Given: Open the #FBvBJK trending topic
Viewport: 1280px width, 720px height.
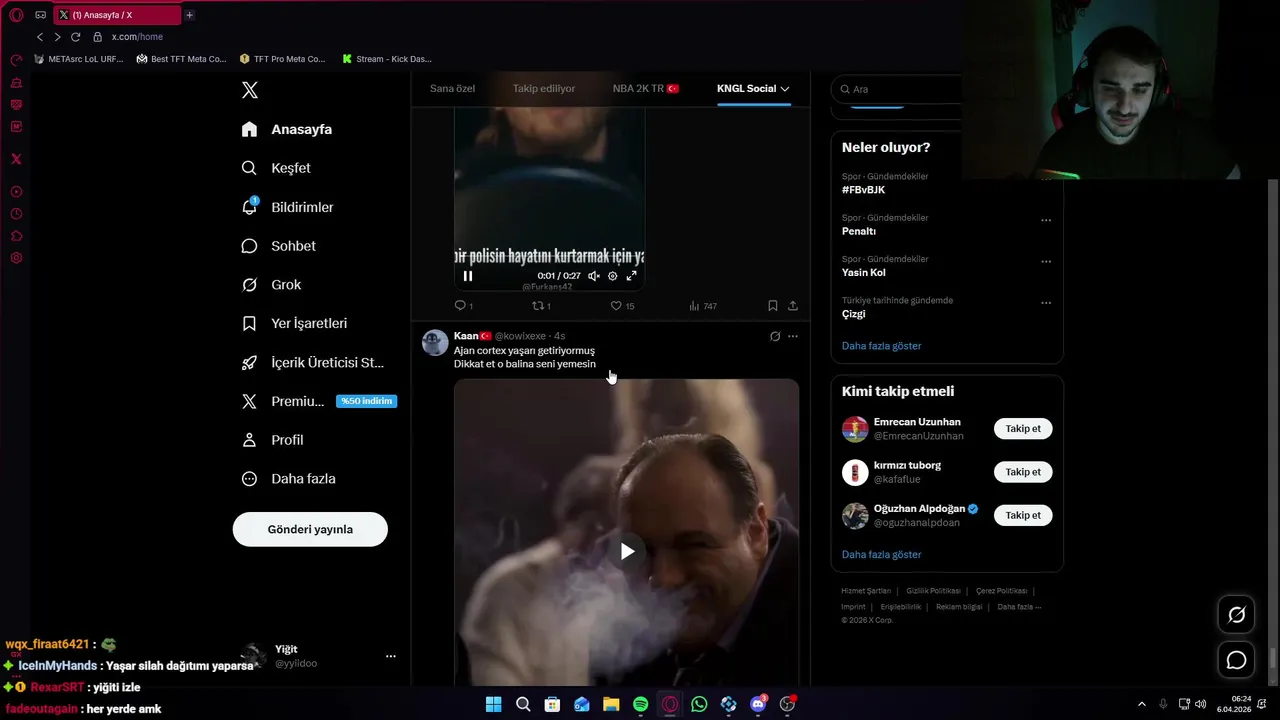Looking at the screenshot, I should click(863, 190).
